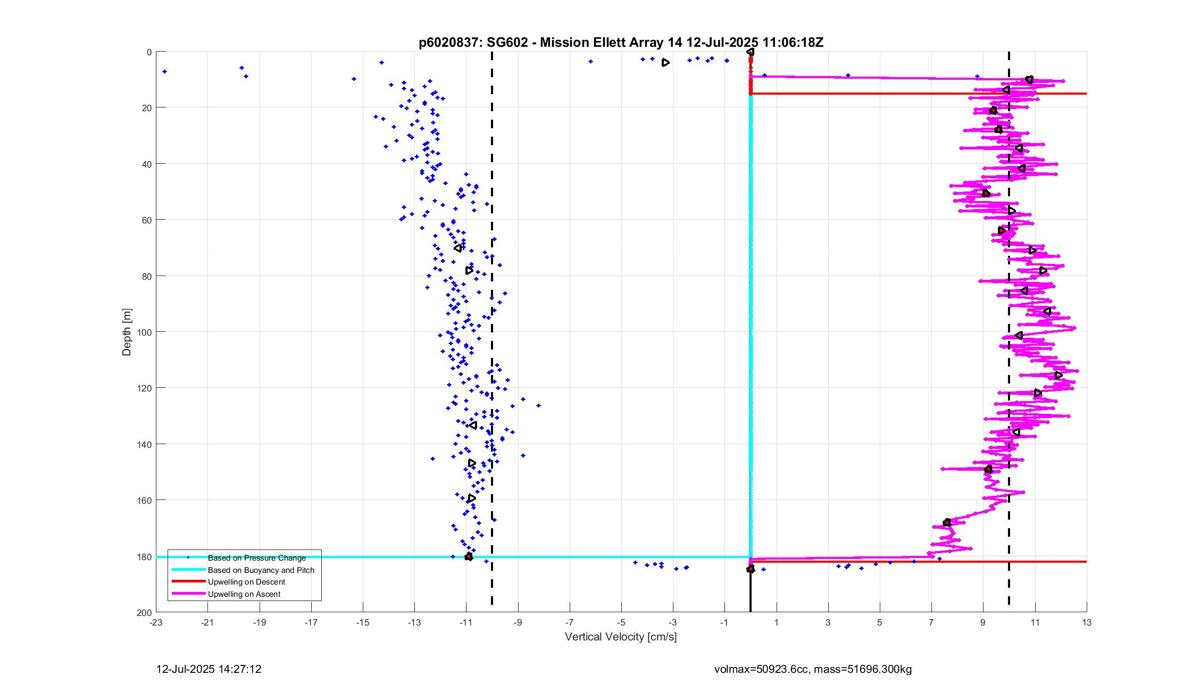Click depth-axis tick label '100'
Image resolution: width=1200 pixels, height=688 pixels.
[x=144, y=332]
